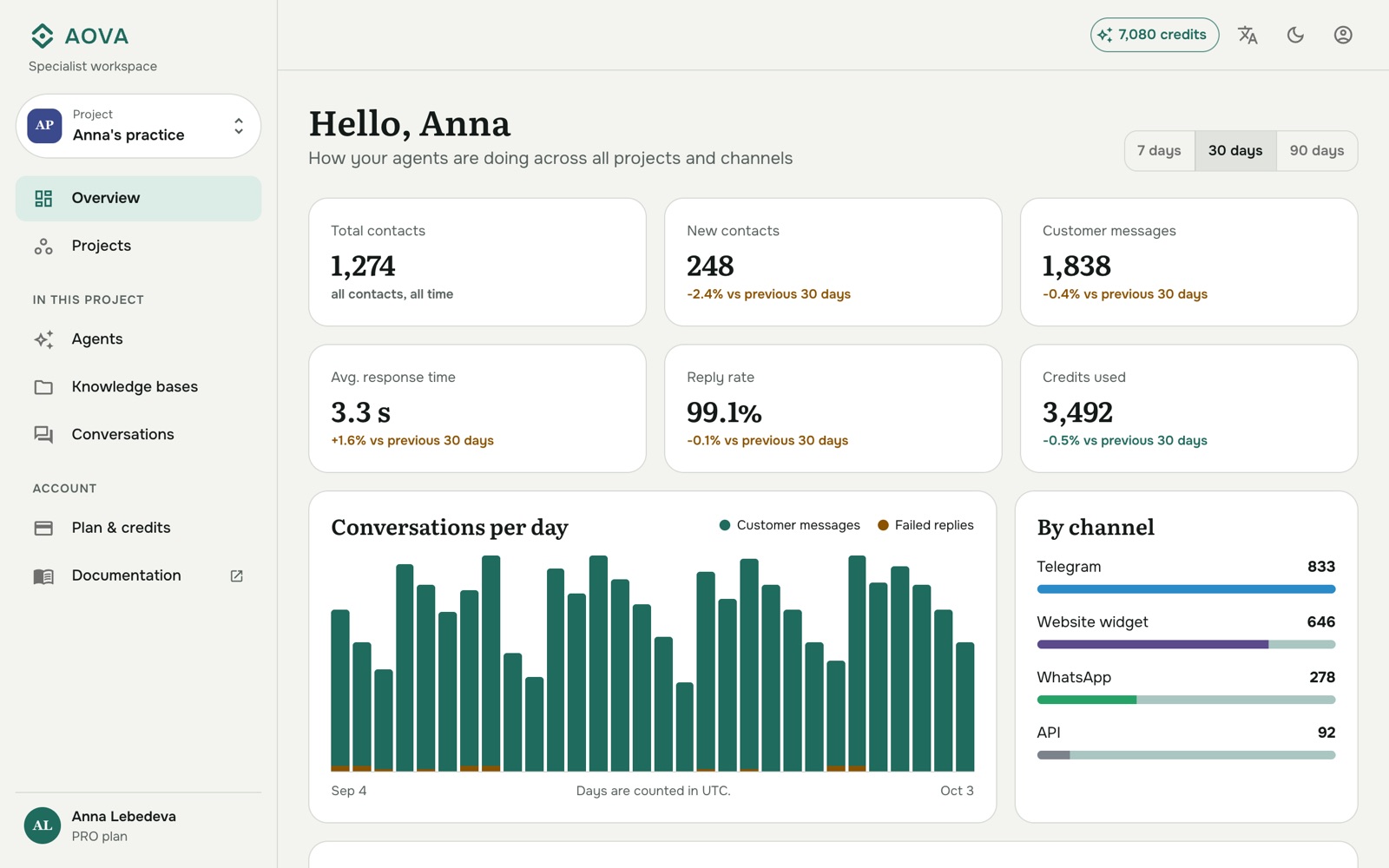Click the WhatsApp channel progress bar
The image size is (1389, 868).
(x=1186, y=700)
